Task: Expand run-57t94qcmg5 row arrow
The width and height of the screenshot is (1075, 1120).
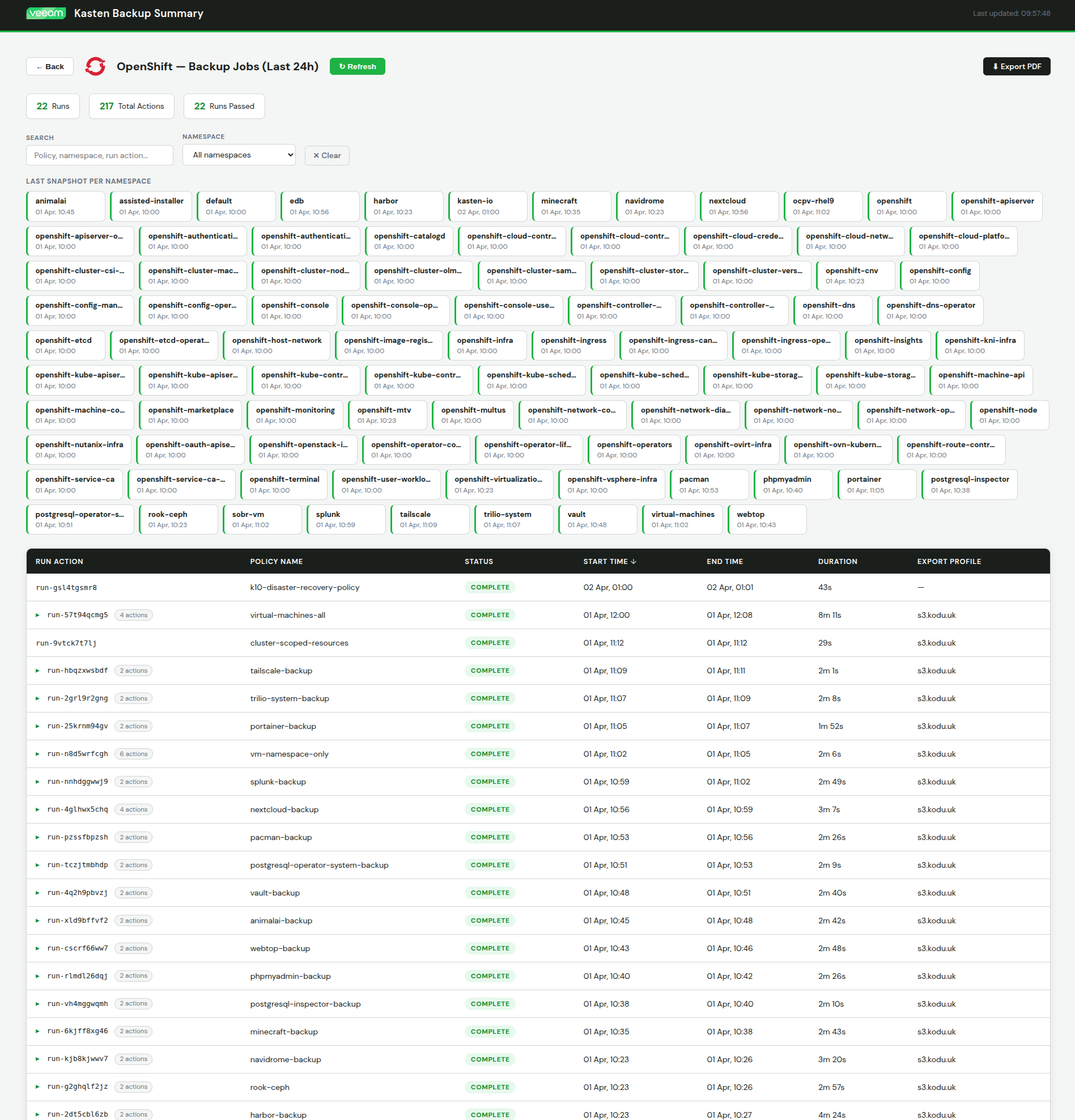Action: [38, 616]
